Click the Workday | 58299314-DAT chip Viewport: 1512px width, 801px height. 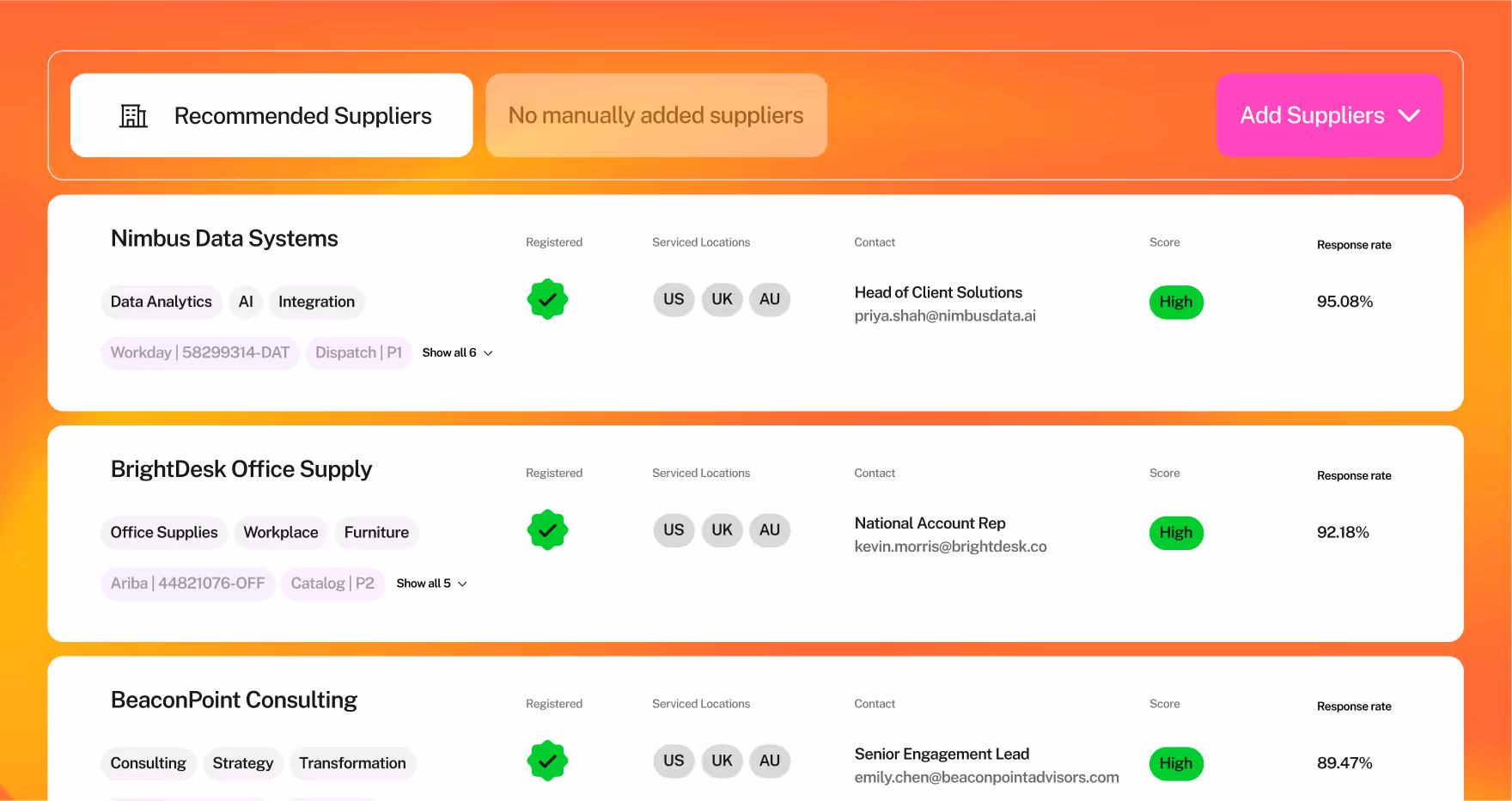200,353
